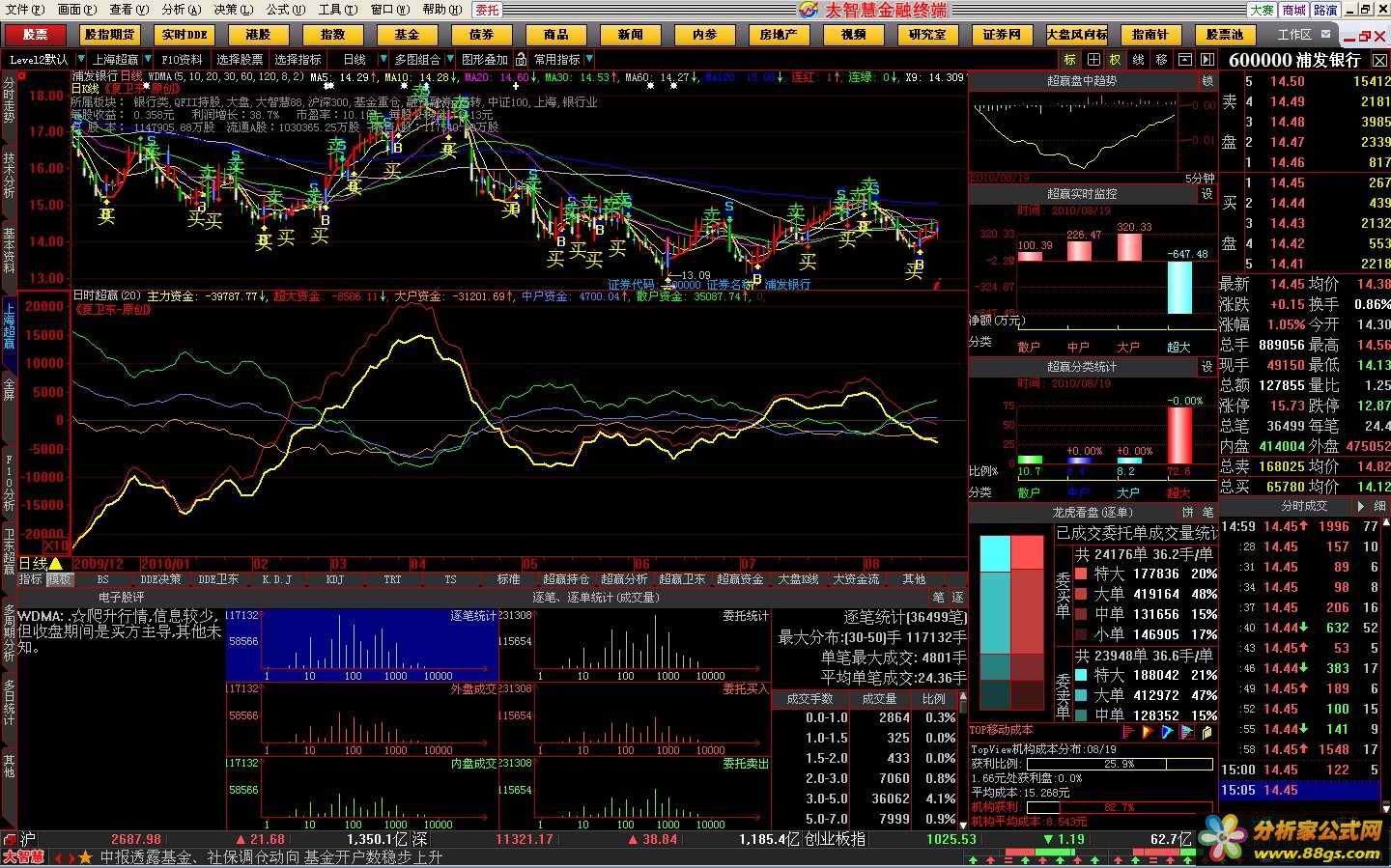
Task: Switch to the 股指期货 tab
Action: pyautogui.click(x=109, y=35)
